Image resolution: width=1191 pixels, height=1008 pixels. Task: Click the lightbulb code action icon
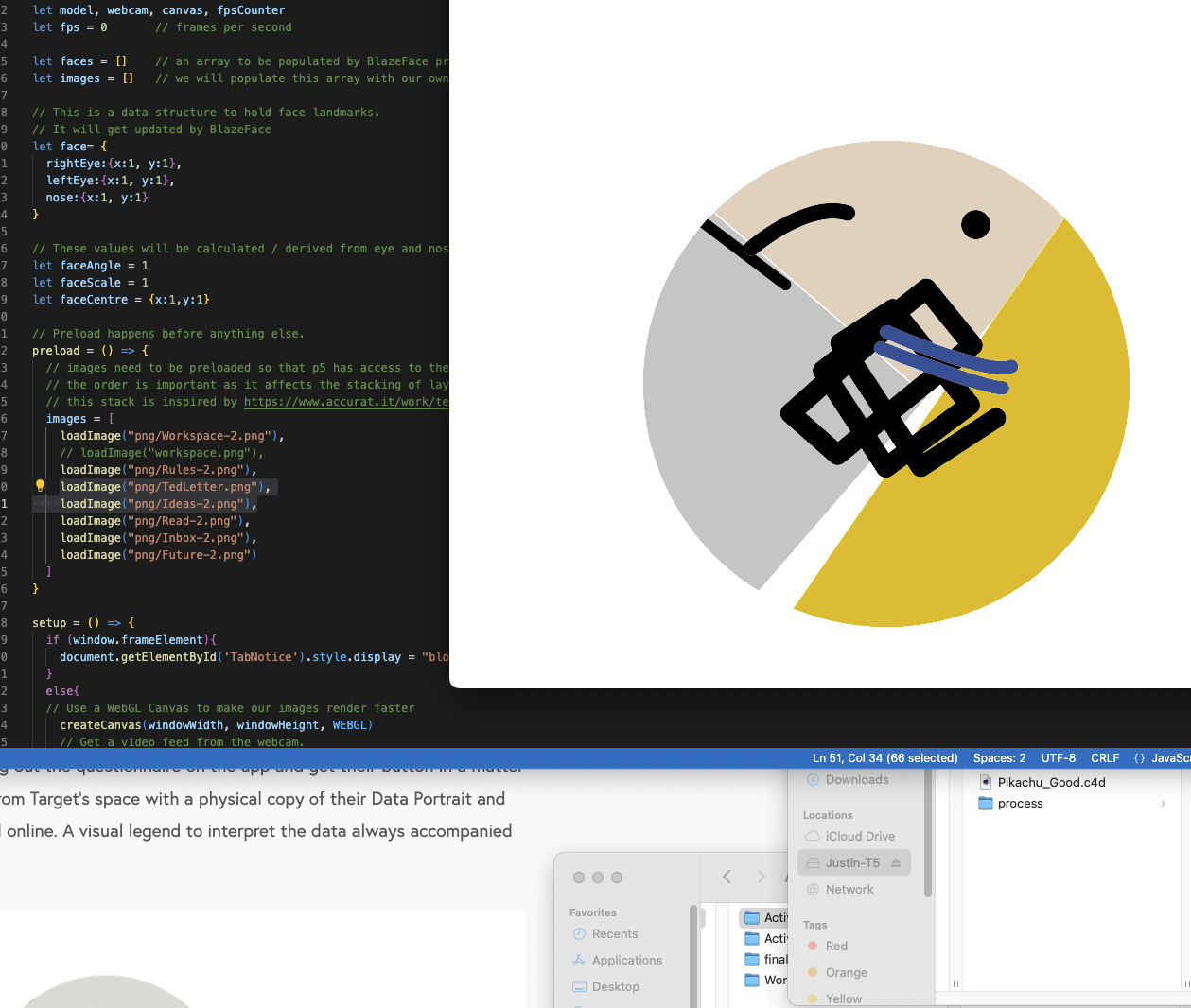40,485
